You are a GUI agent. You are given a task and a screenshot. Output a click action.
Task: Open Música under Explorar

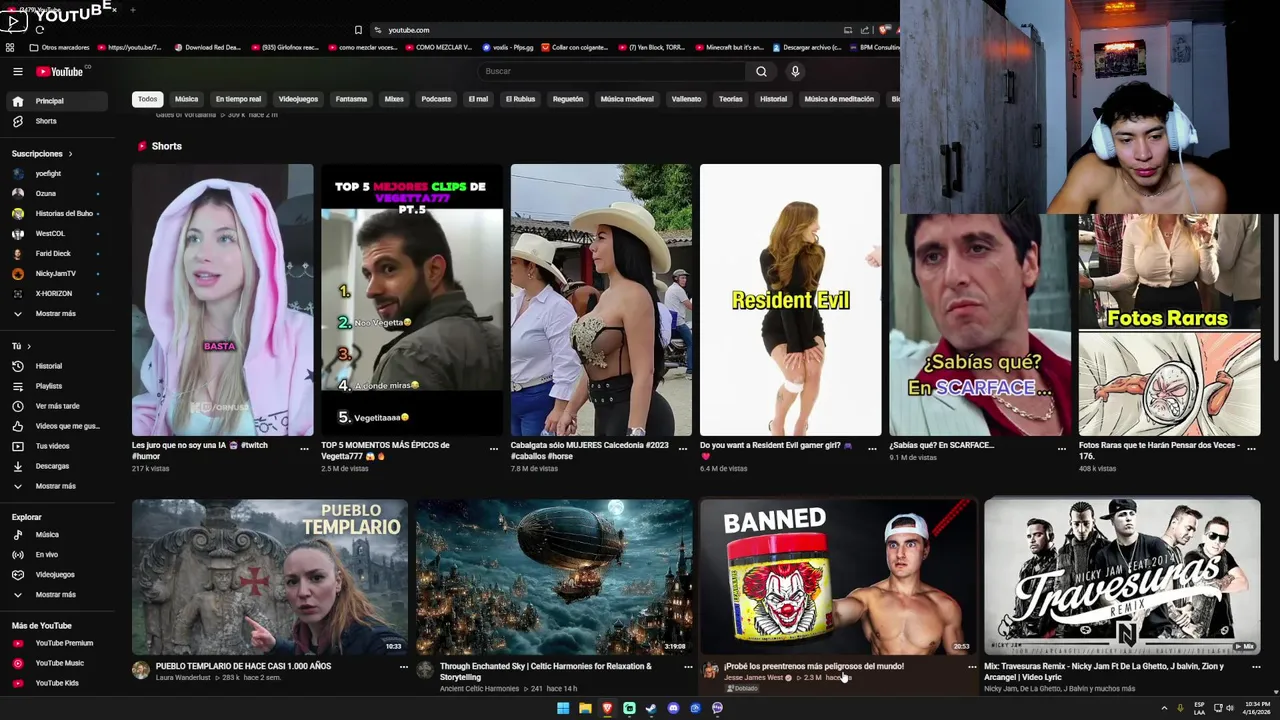pos(55,535)
